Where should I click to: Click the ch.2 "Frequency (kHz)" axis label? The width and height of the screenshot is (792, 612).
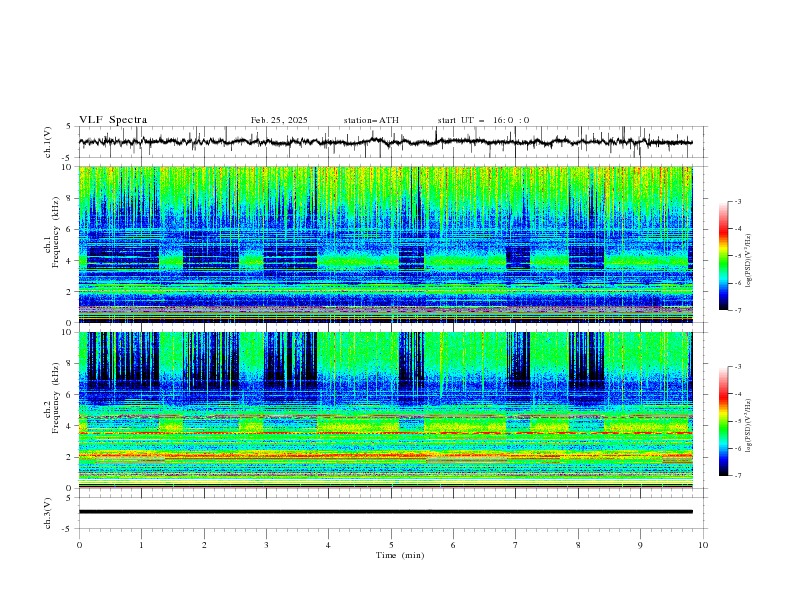point(55,398)
